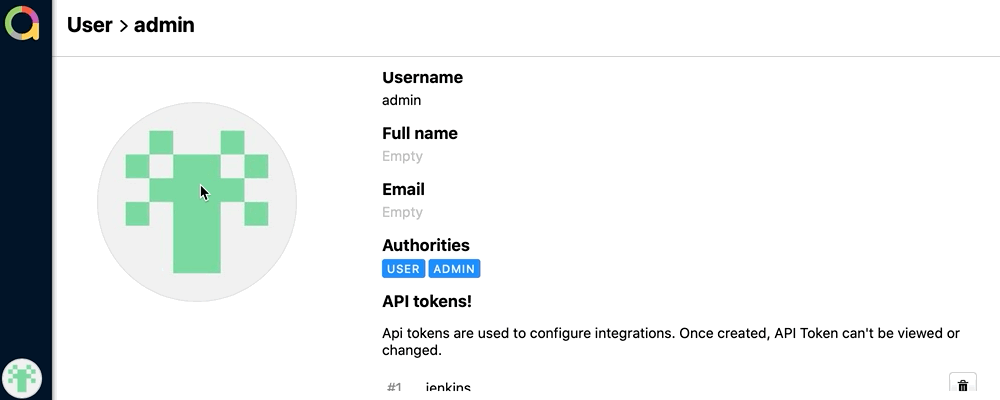Select the admin username value

[401, 100]
